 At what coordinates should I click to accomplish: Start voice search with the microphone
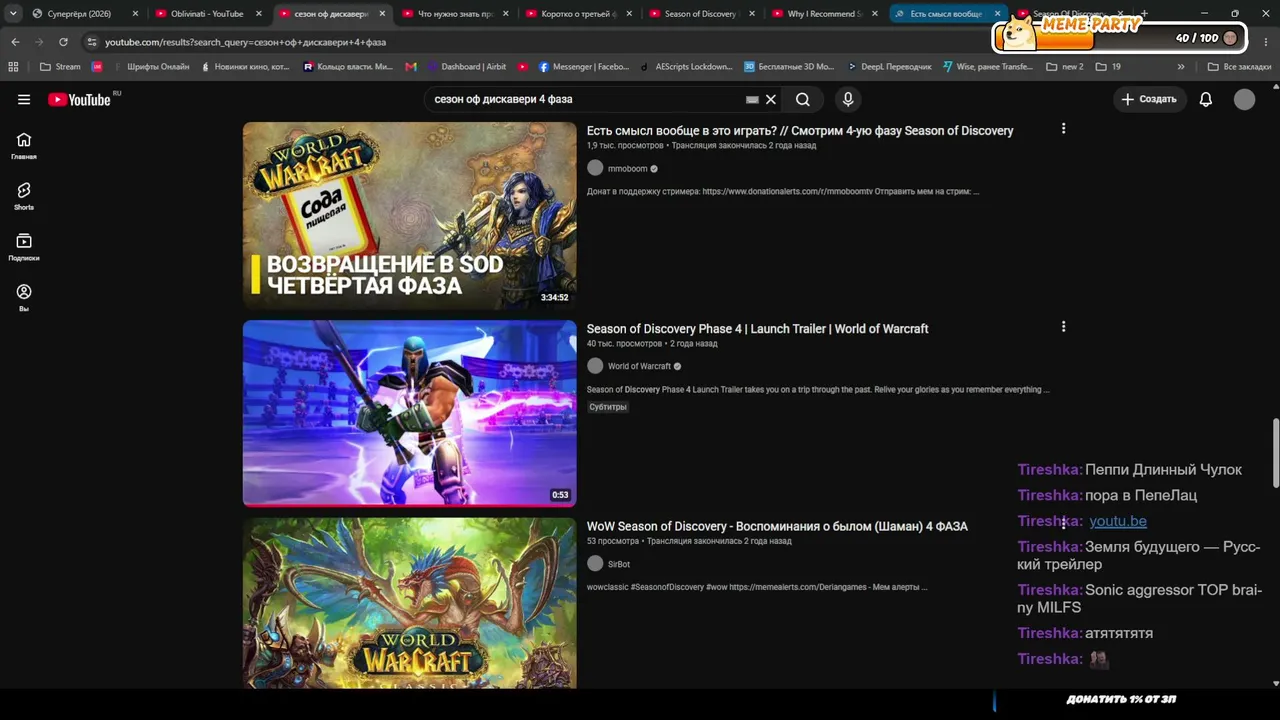pyautogui.click(x=848, y=99)
